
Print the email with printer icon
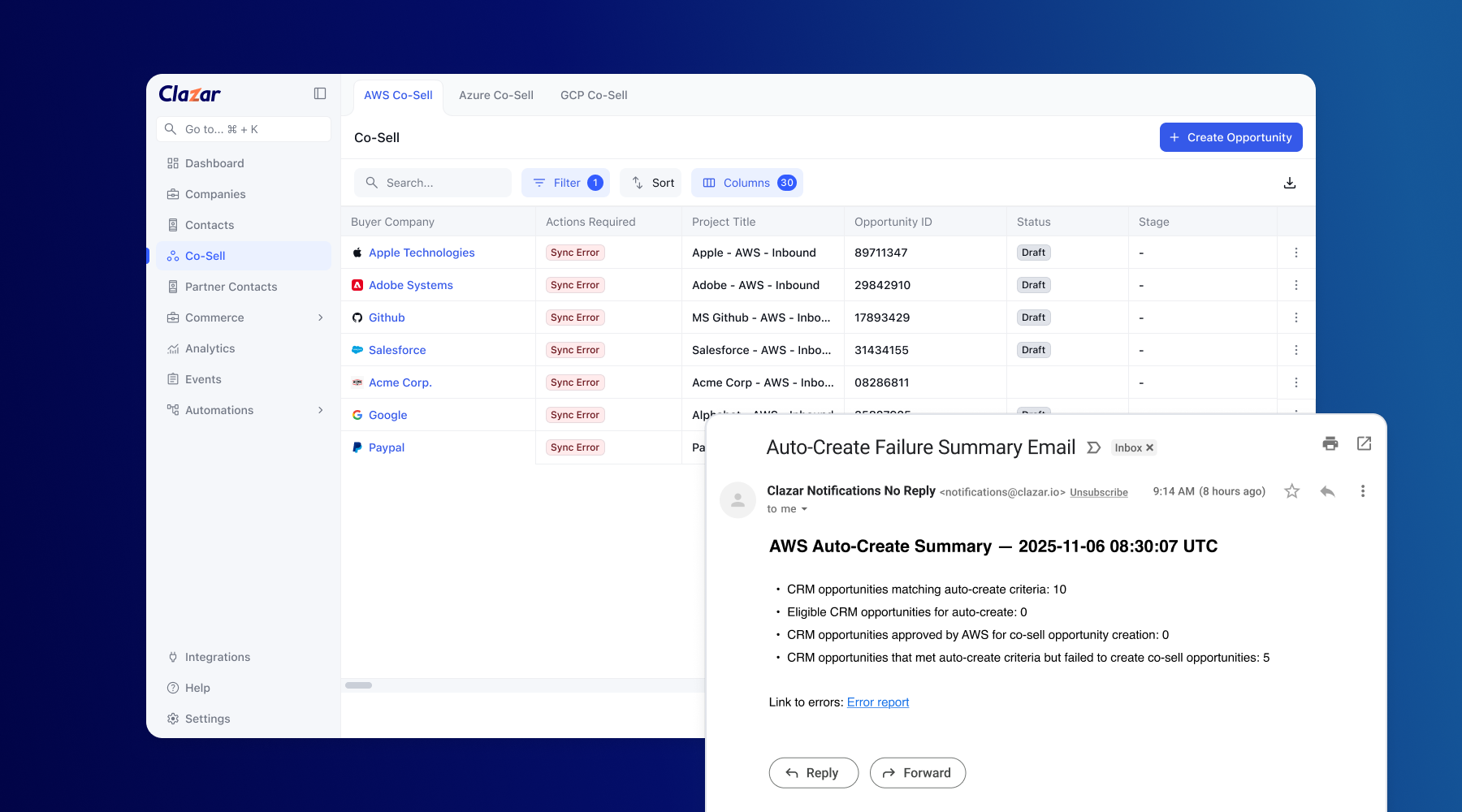[x=1330, y=443]
